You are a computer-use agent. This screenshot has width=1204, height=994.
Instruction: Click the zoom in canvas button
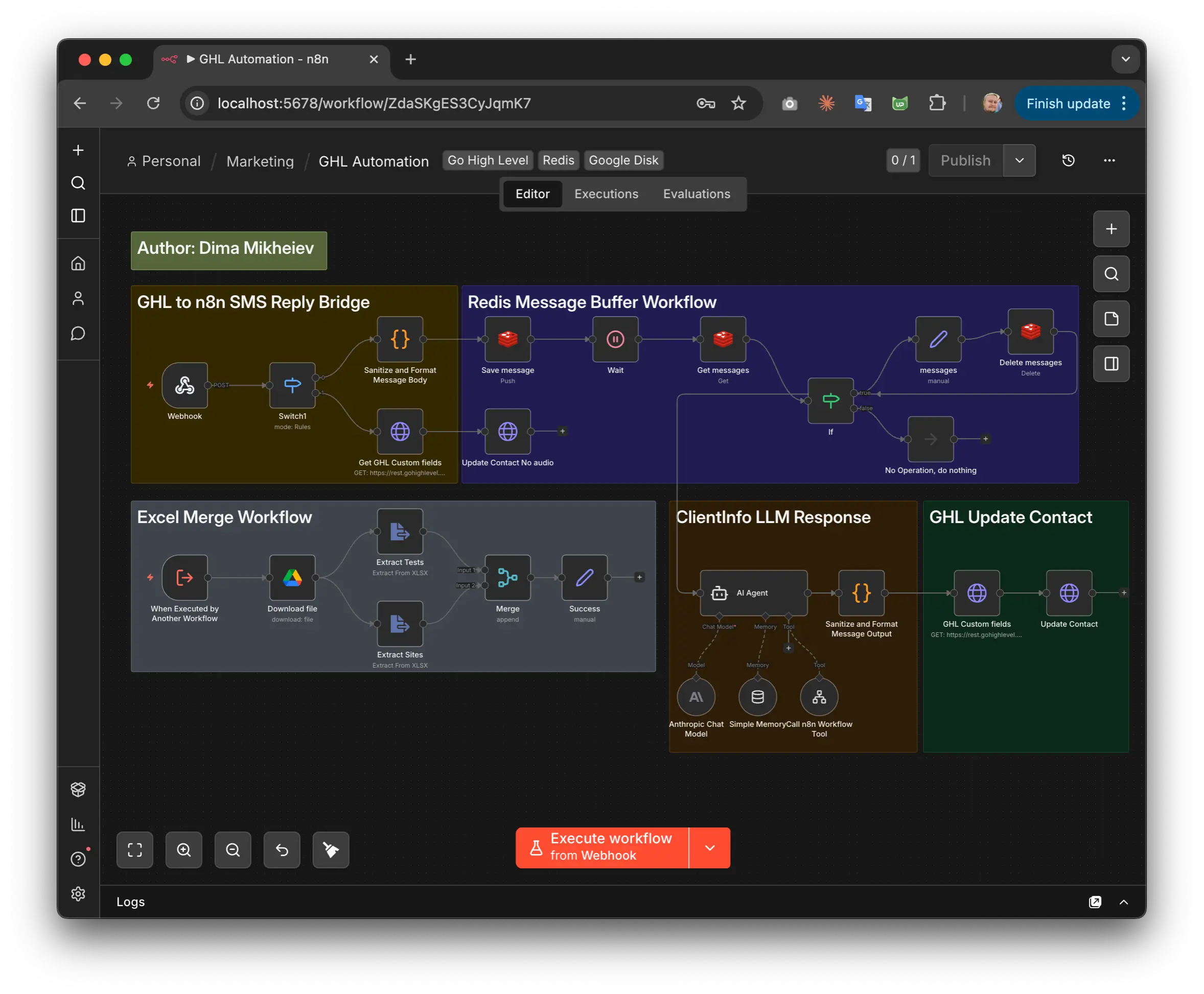[x=184, y=850]
